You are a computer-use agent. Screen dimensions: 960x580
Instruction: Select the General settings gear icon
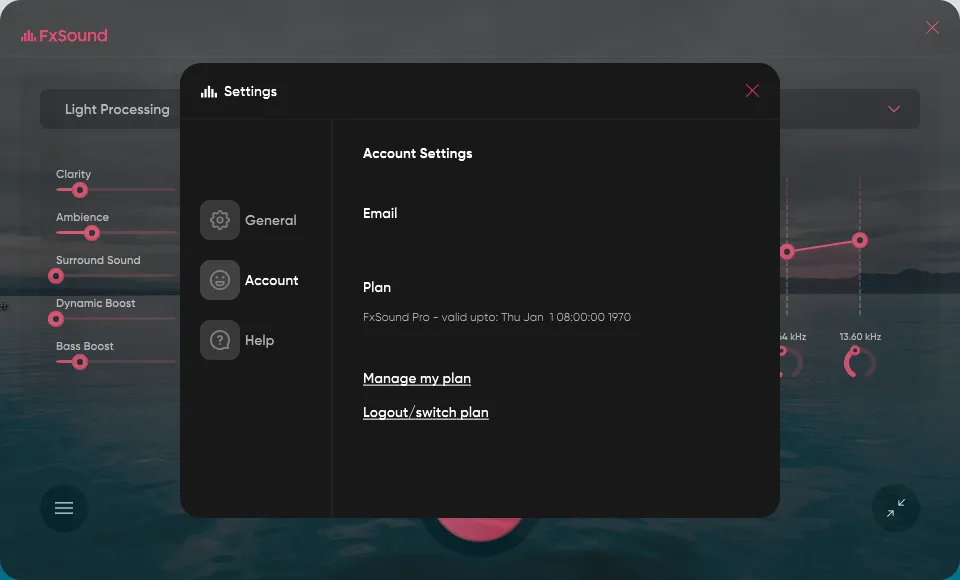tap(219, 220)
